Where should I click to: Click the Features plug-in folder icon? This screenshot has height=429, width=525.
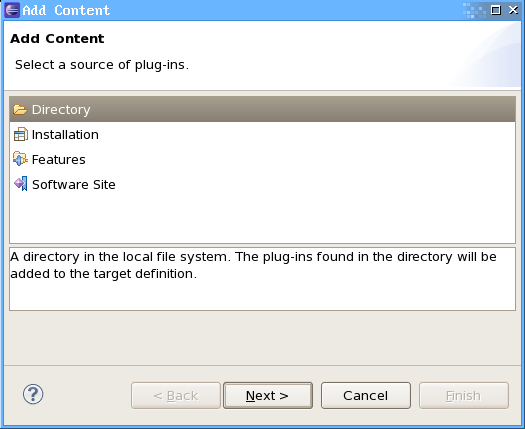coord(20,159)
